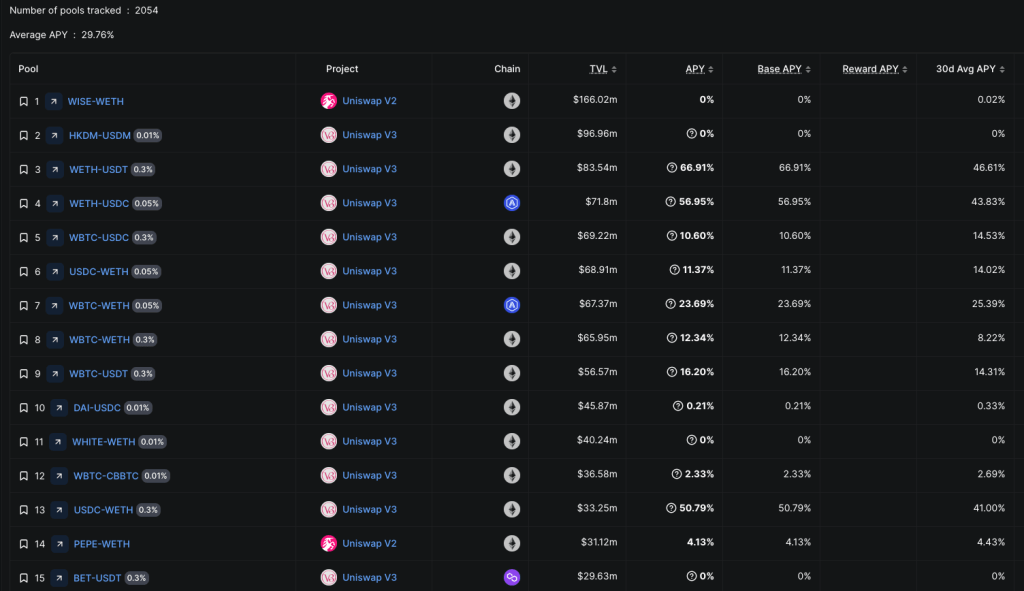The height and width of the screenshot is (591, 1024).
Task: Click the Chain column header
Action: (x=507, y=68)
